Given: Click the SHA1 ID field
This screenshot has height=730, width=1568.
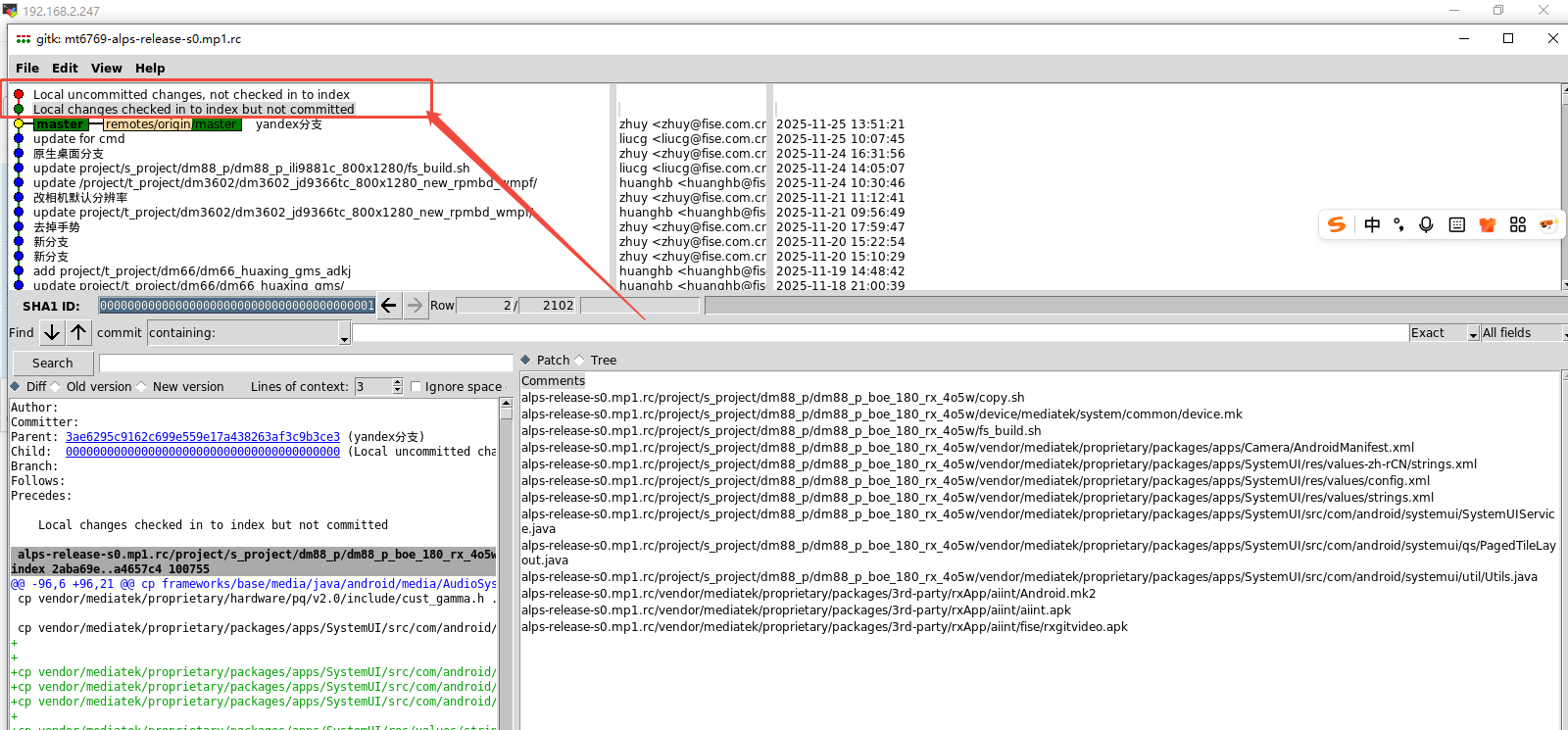Looking at the screenshot, I should pyautogui.click(x=236, y=306).
